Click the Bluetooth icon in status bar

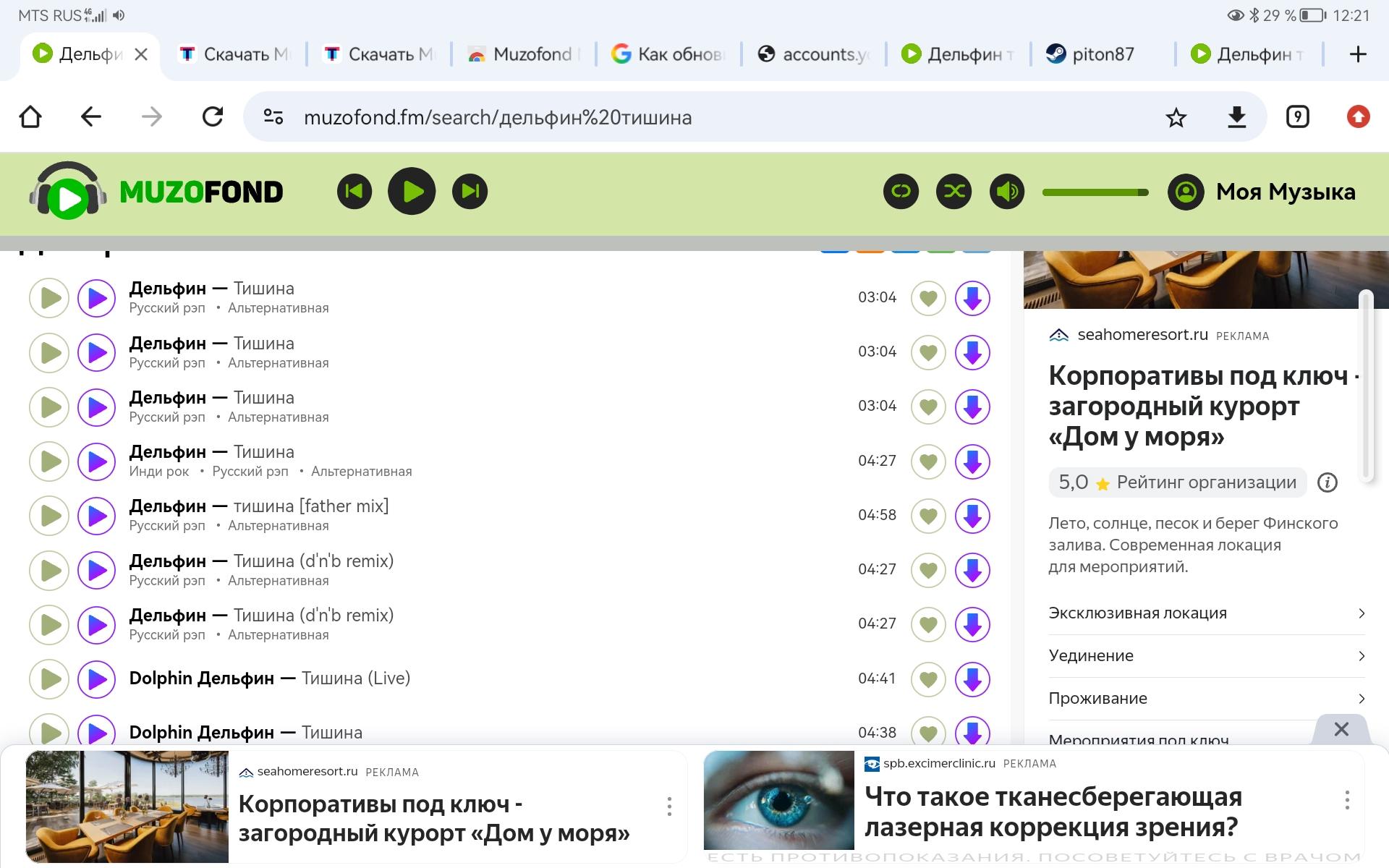1254,15
